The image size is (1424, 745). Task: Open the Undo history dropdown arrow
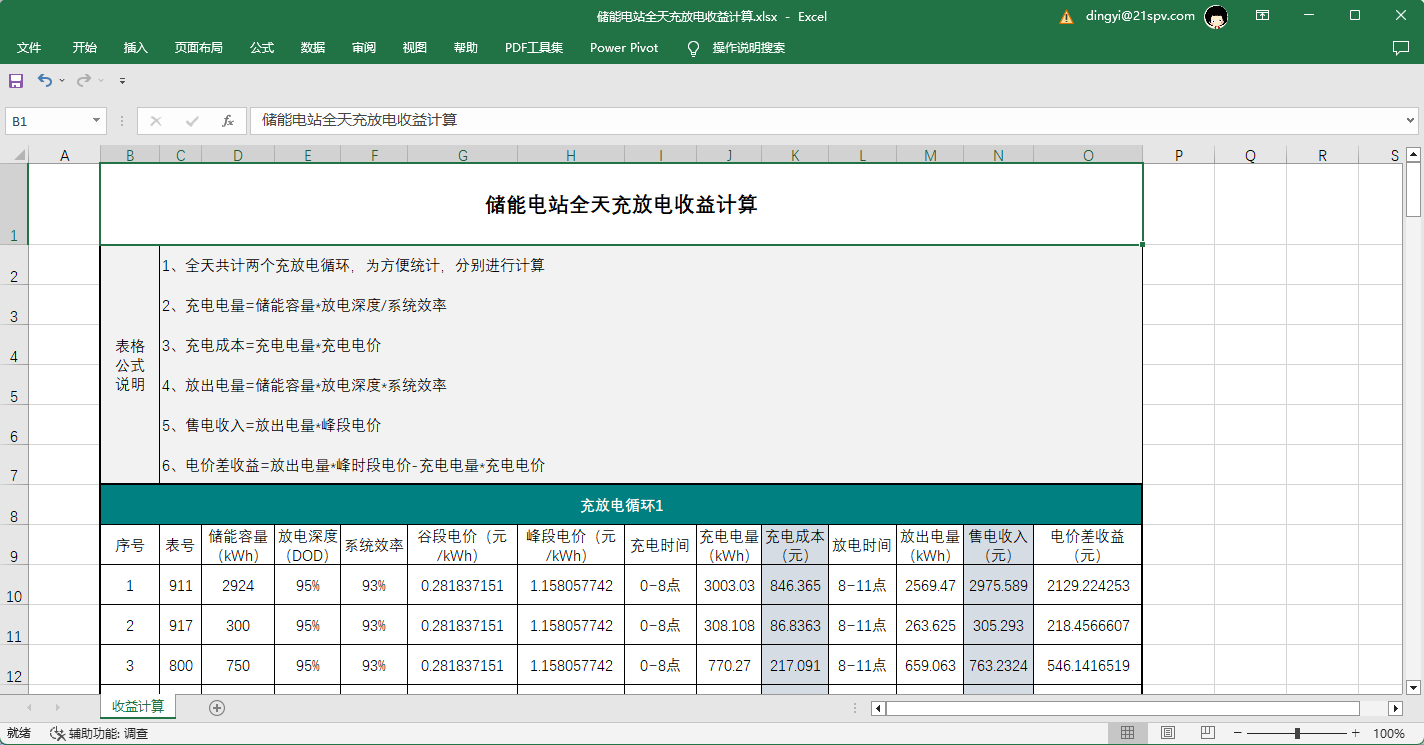62,80
